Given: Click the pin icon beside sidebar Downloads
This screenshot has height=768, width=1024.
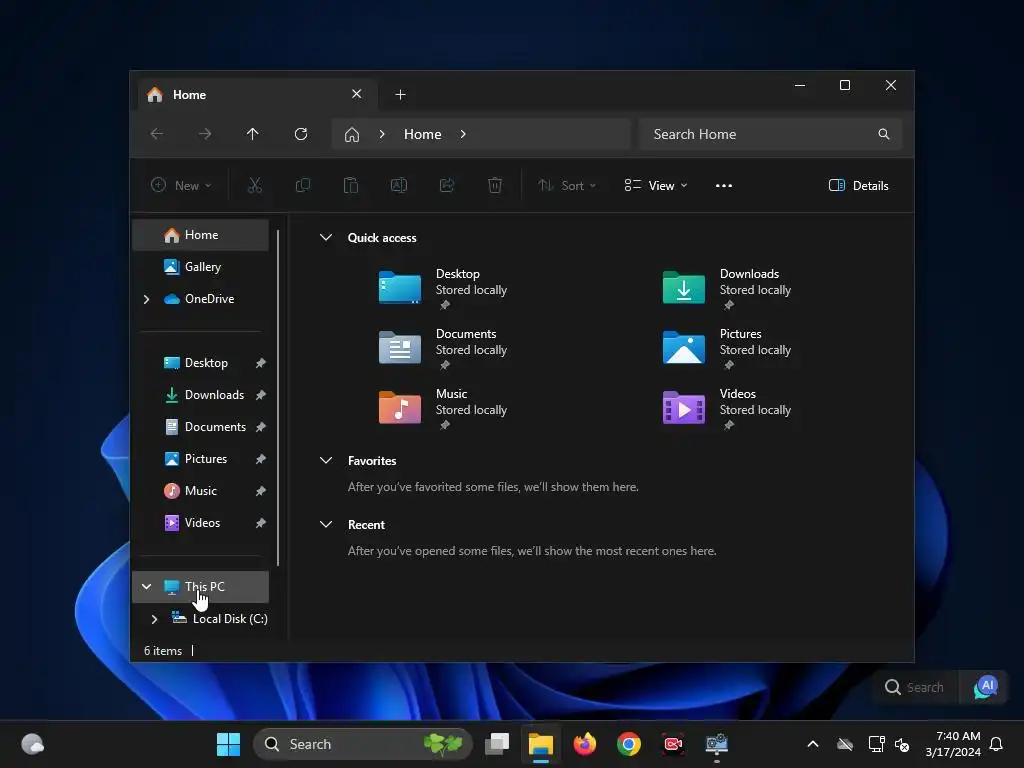Looking at the screenshot, I should (261, 395).
